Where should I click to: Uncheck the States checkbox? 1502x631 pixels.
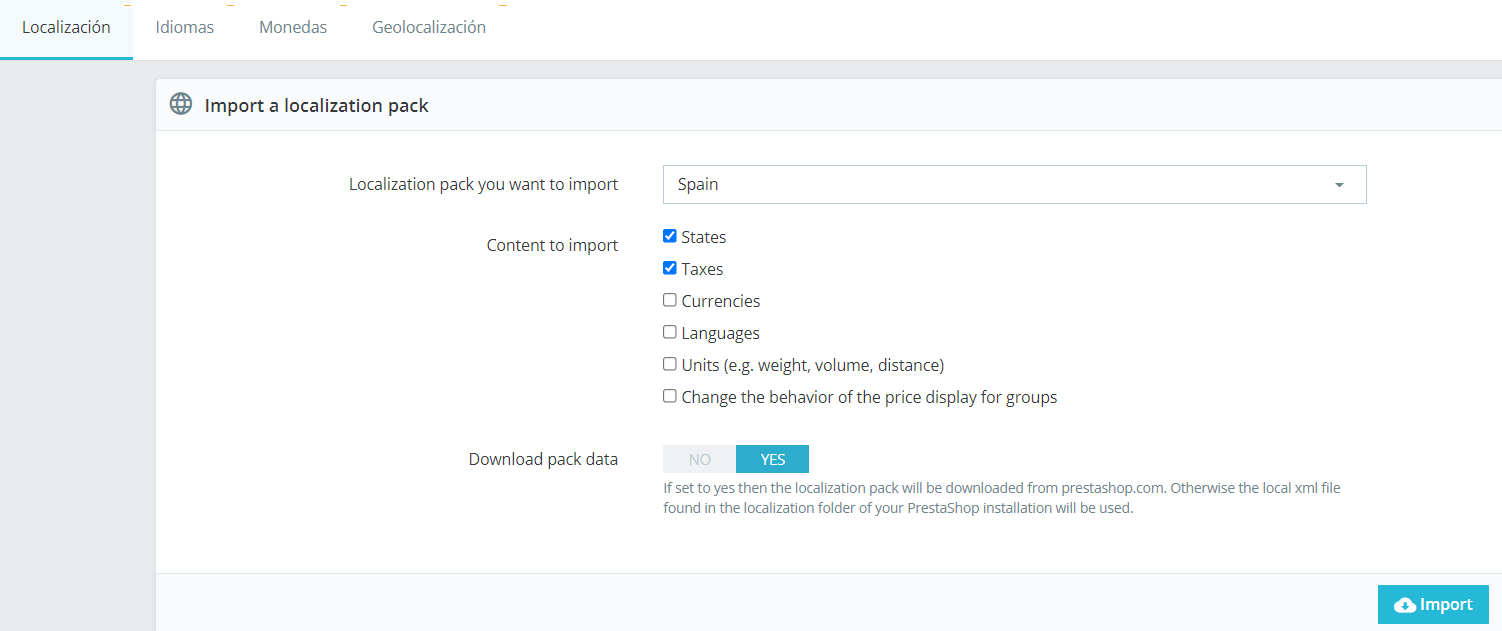(670, 237)
